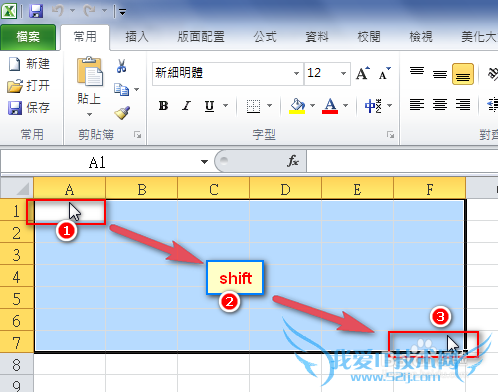Click the Copy icon
The image size is (498, 392).
coord(121,89)
